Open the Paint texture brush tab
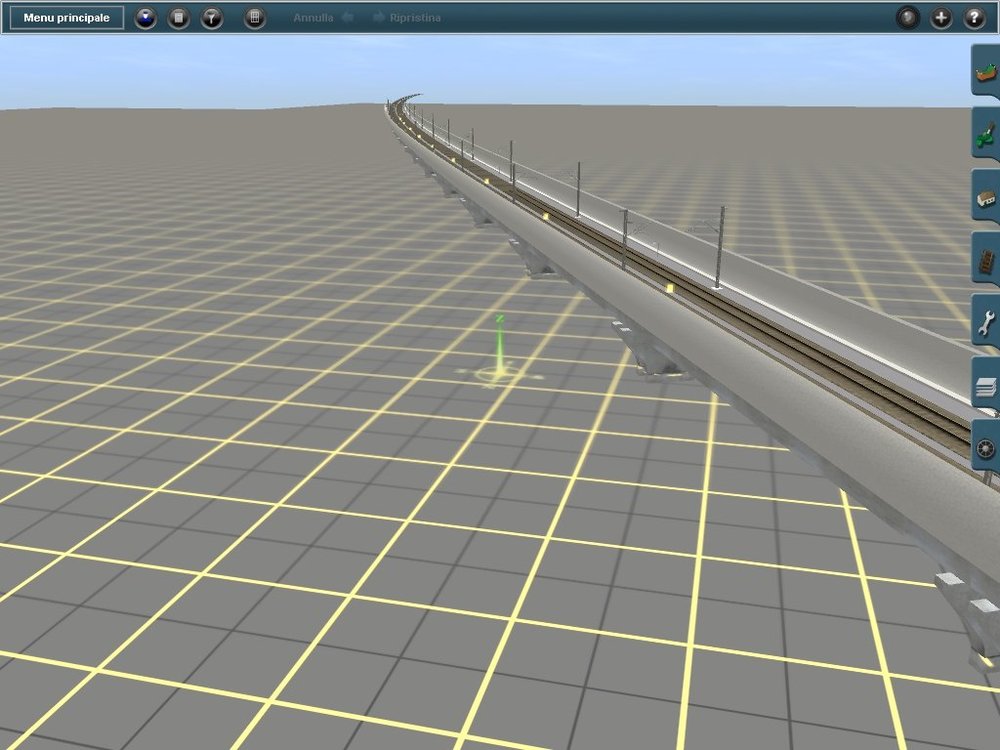This screenshot has width=1000, height=750. pos(985,134)
